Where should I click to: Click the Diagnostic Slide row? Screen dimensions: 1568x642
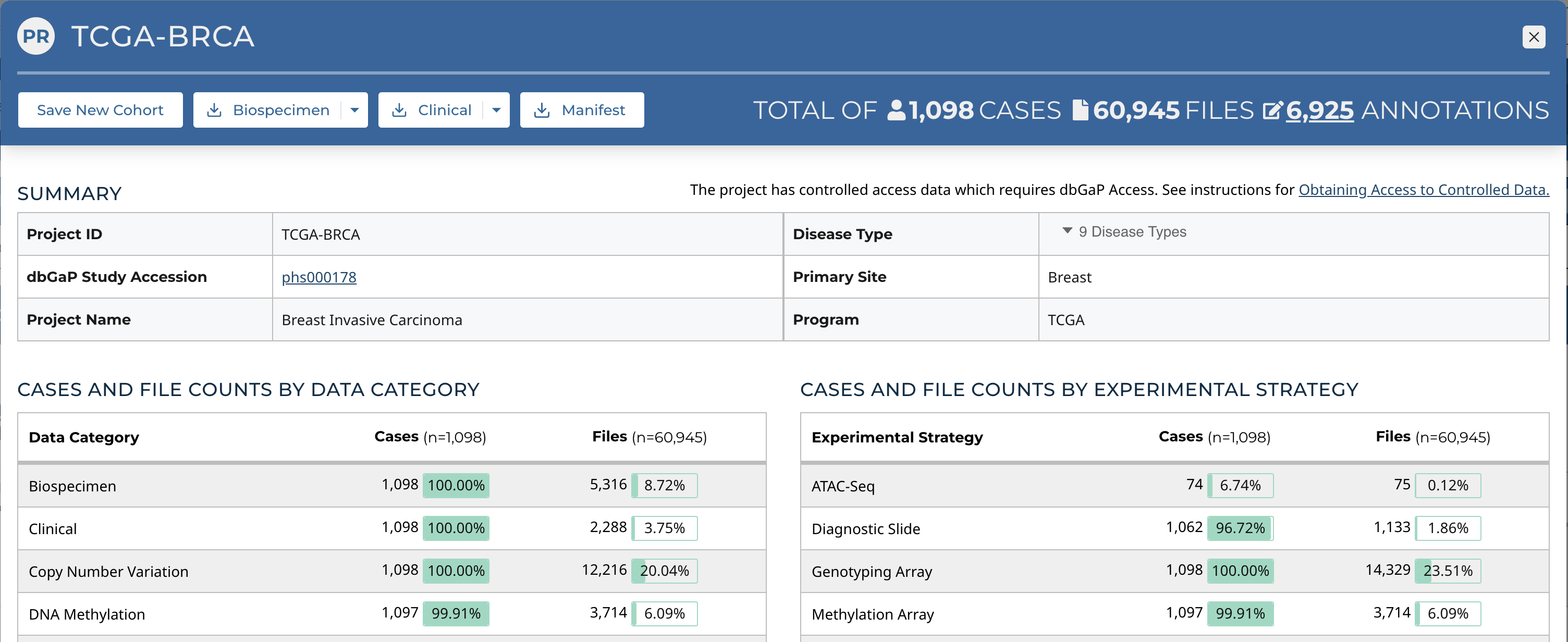(865, 529)
